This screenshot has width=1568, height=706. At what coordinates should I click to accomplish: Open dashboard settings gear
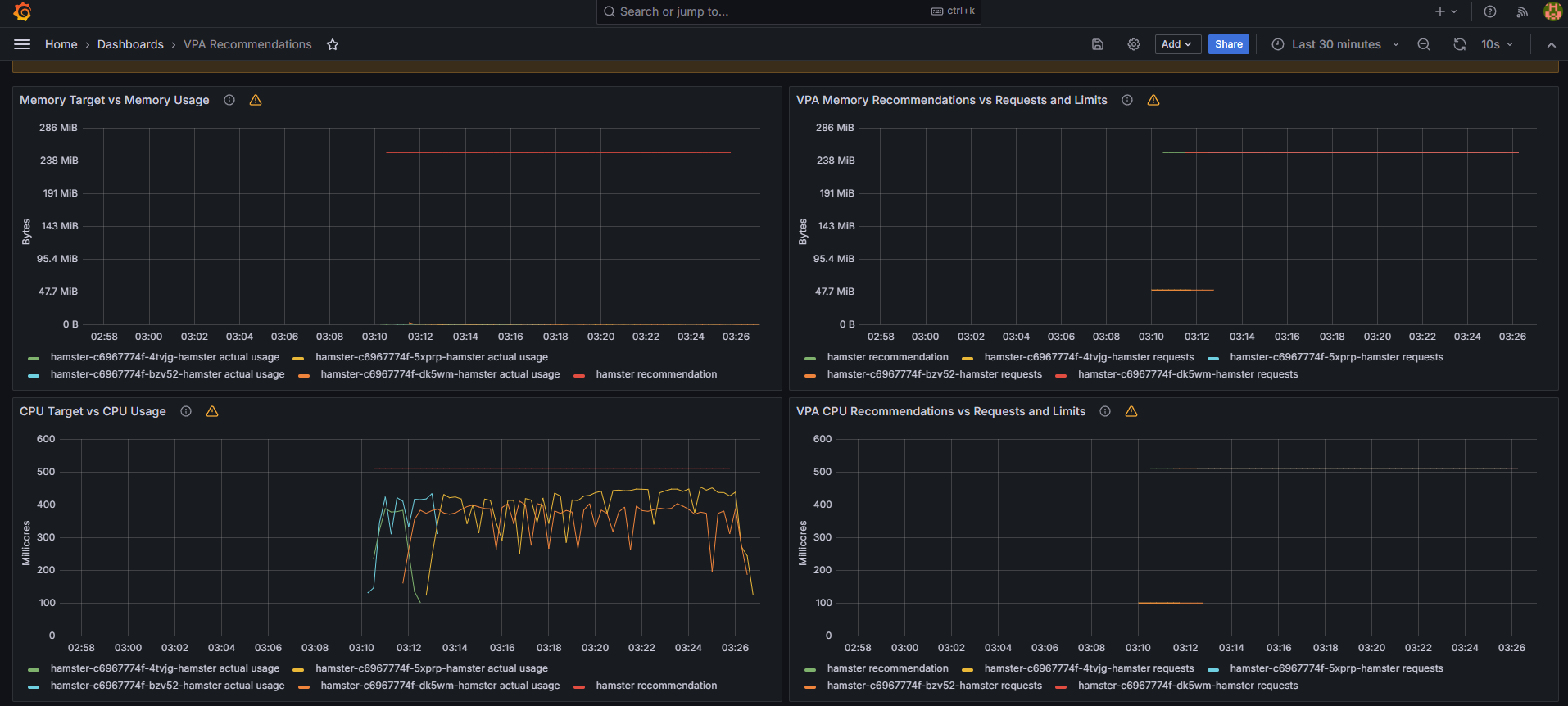1134,44
